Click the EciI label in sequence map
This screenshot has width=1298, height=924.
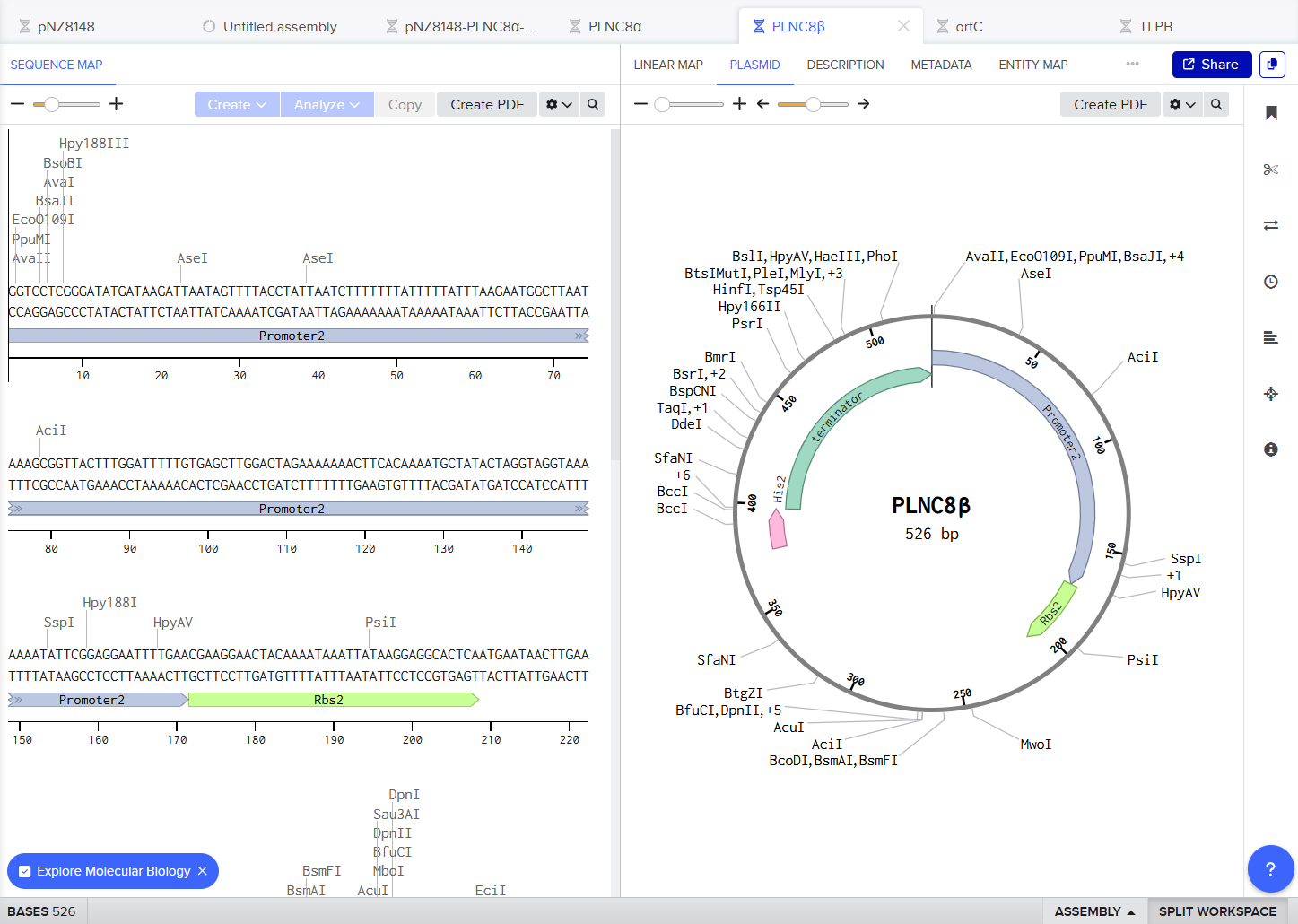pyautogui.click(x=491, y=890)
